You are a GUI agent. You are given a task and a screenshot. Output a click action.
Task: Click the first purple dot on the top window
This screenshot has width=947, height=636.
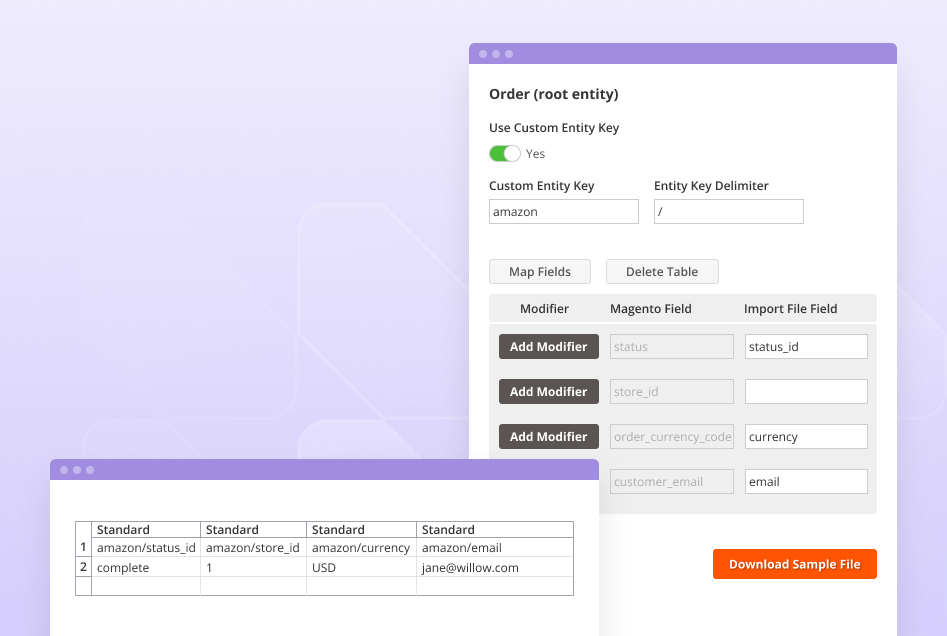pyautogui.click(x=484, y=53)
